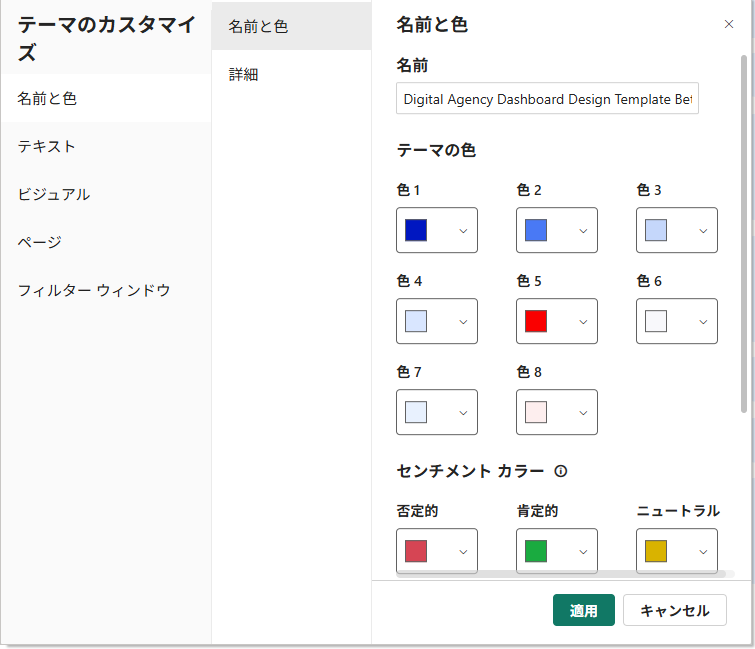Viewport: 755px width, 649px height.
Task: Open the 色 6 dropdown chevron
Action: [x=703, y=322]
